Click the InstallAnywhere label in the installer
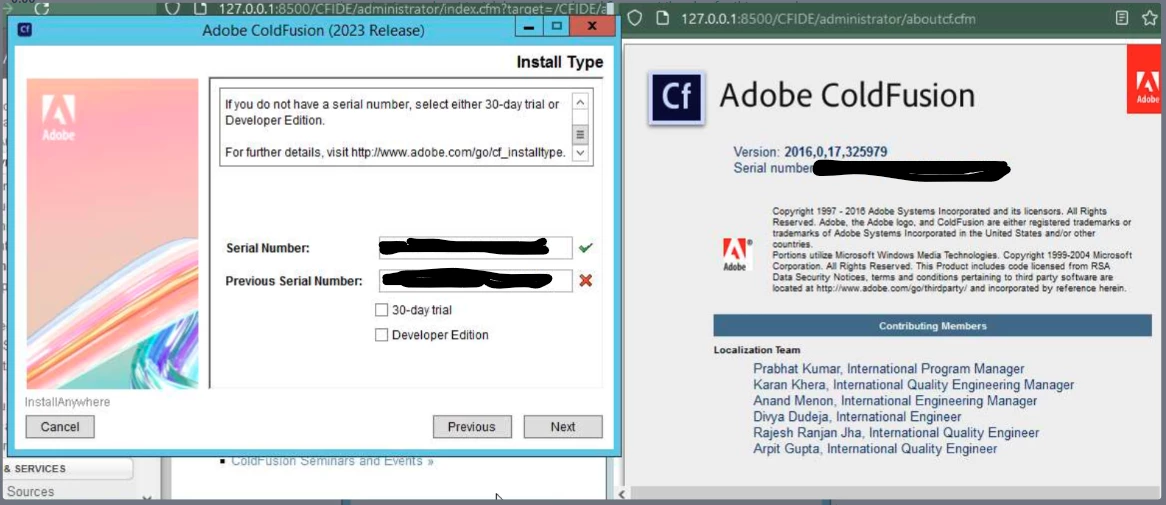 point(68,402)
